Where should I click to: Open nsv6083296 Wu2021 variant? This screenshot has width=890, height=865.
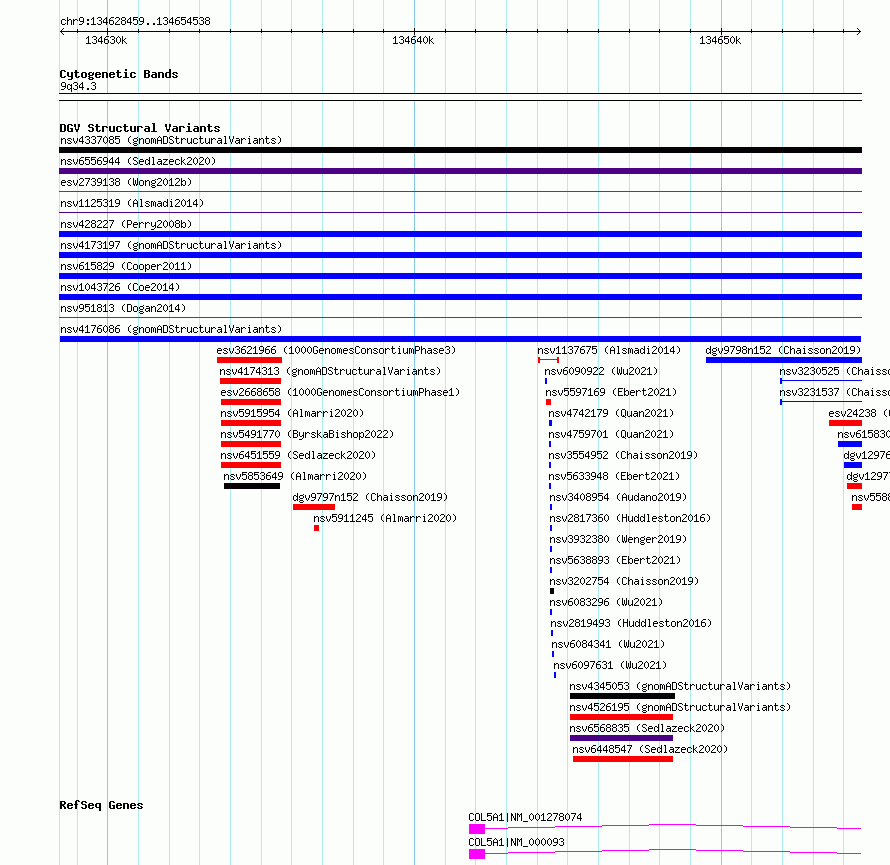tap(606, 602)
